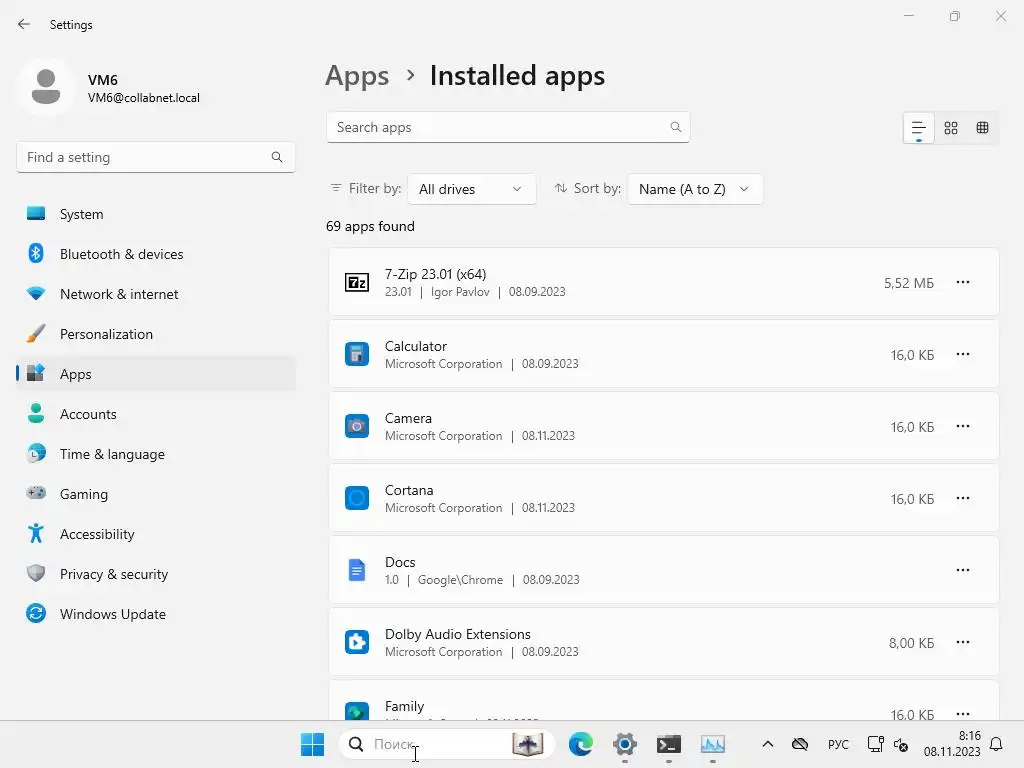Click the 7-Zip app icon

click(x=357, y=282)
